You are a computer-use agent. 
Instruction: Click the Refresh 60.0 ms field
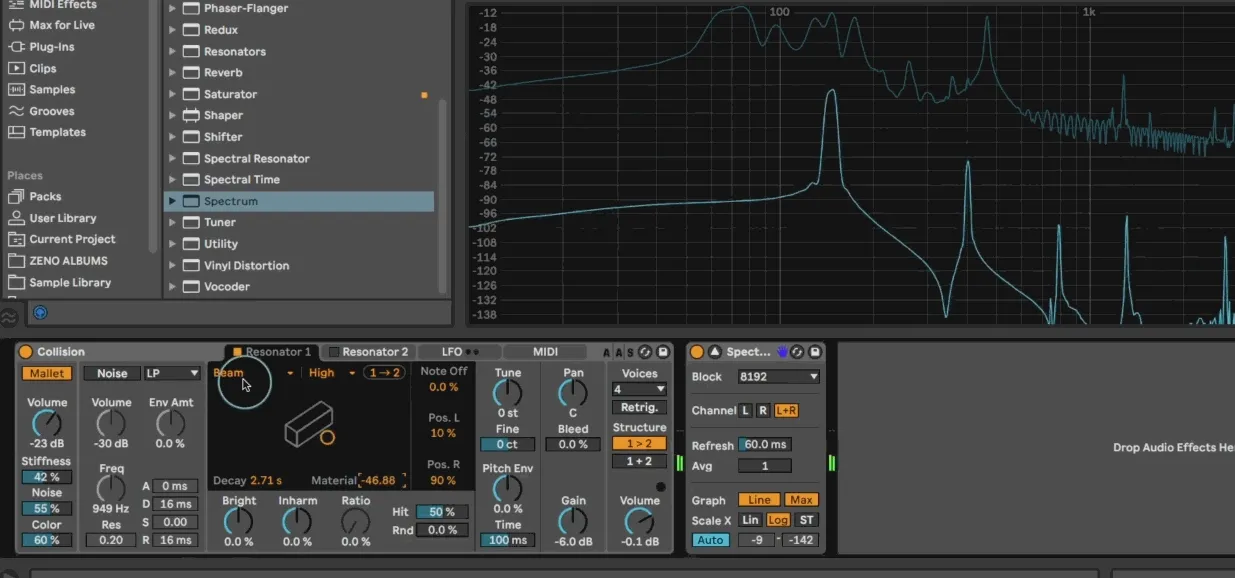click(x=765, y=445)
